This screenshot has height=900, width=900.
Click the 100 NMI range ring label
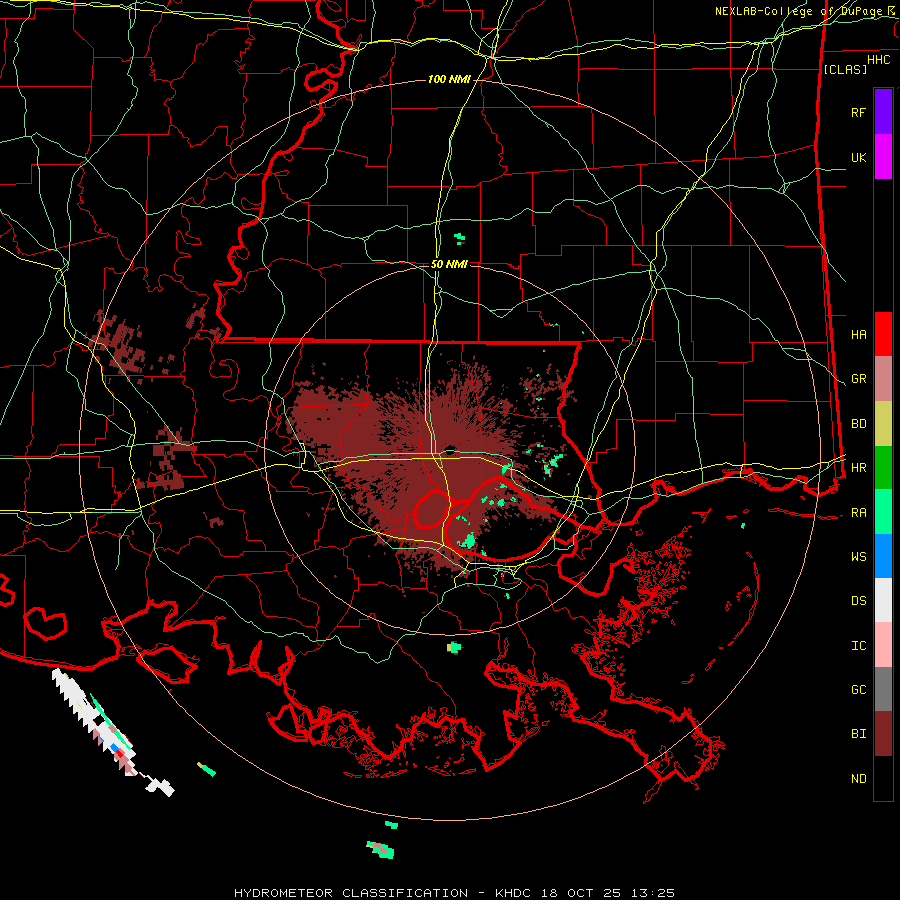pos(449,79)
